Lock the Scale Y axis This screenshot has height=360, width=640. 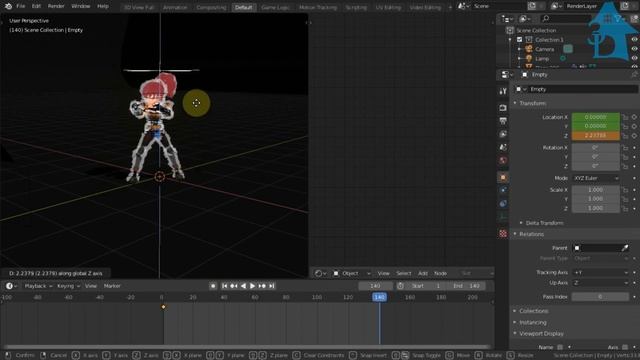625,199
